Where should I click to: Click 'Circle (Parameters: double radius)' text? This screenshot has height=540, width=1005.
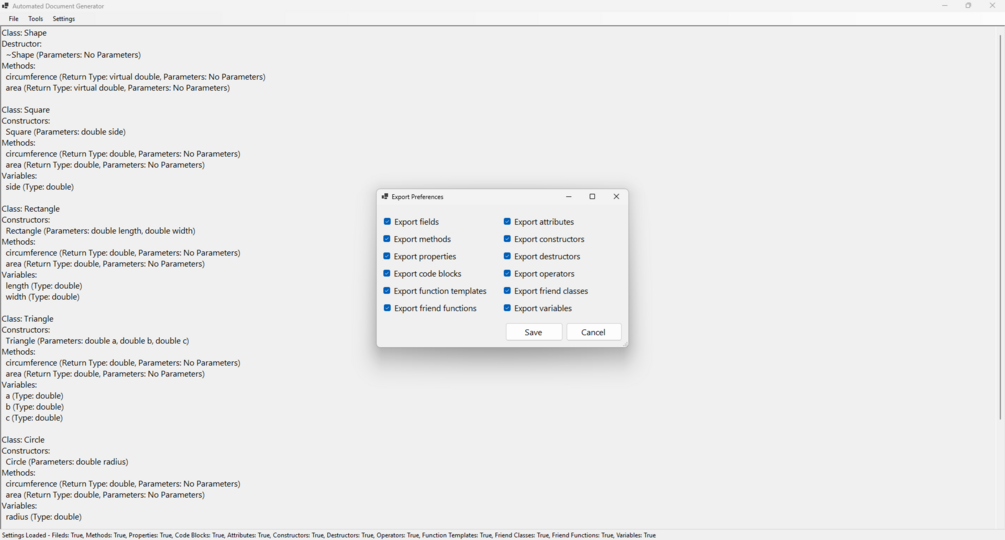(67, 461)
